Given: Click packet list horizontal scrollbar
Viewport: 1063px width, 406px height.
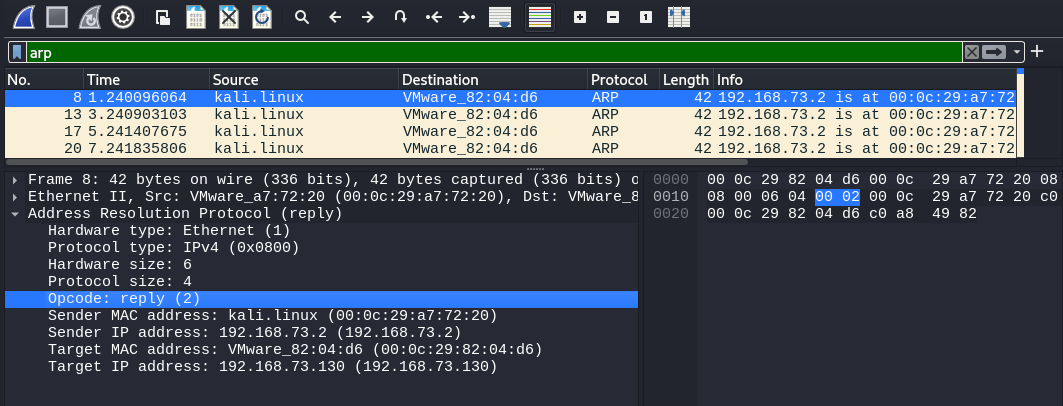Looking at the screenshot, I should tap(376, 162).
